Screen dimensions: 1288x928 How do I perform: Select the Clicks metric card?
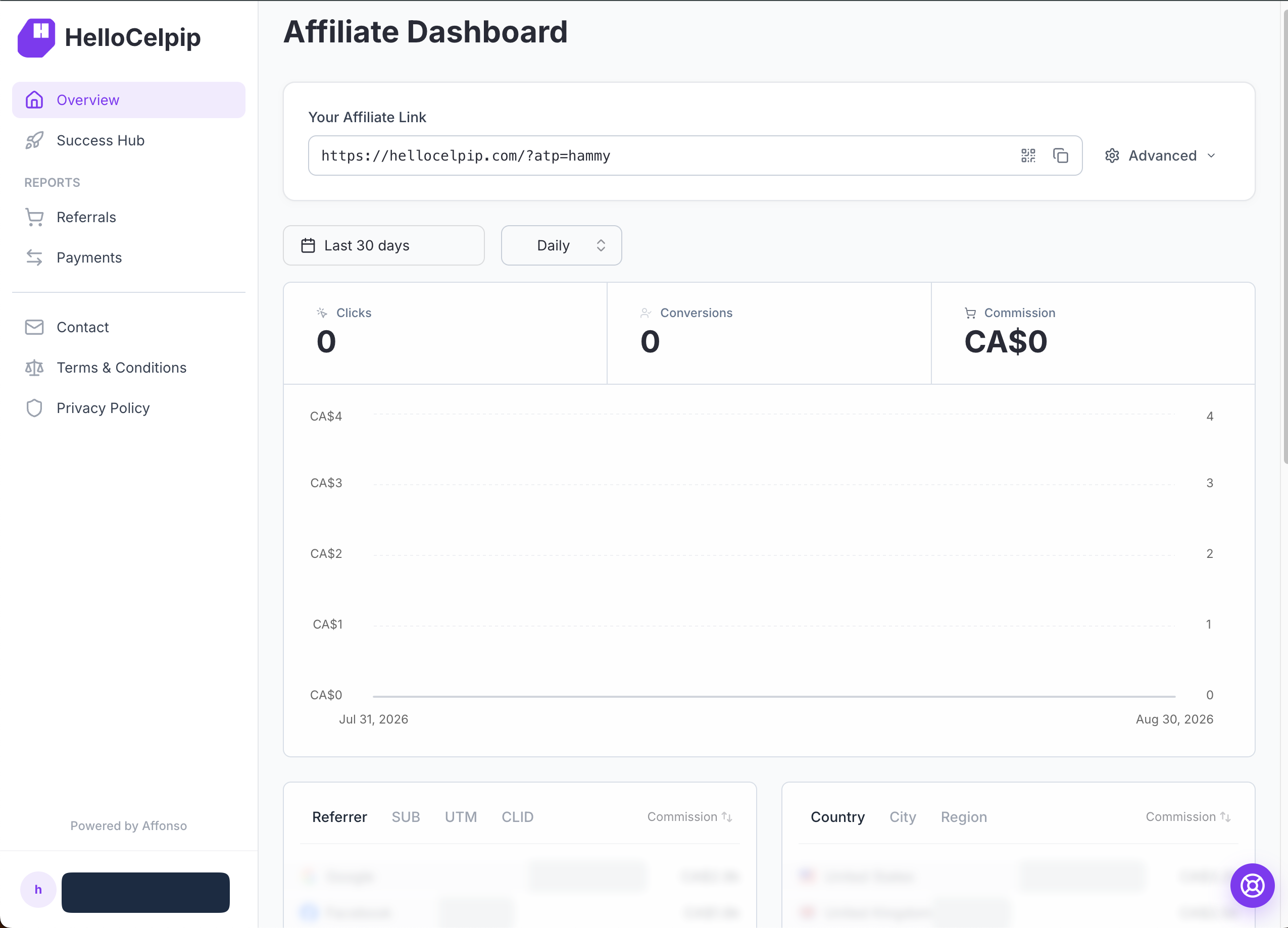[445, 333]
